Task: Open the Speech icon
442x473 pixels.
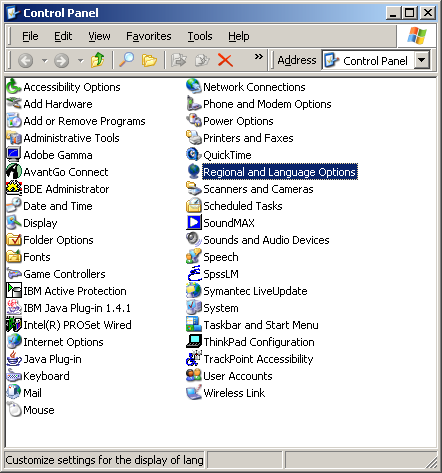Action: (194, 257)
